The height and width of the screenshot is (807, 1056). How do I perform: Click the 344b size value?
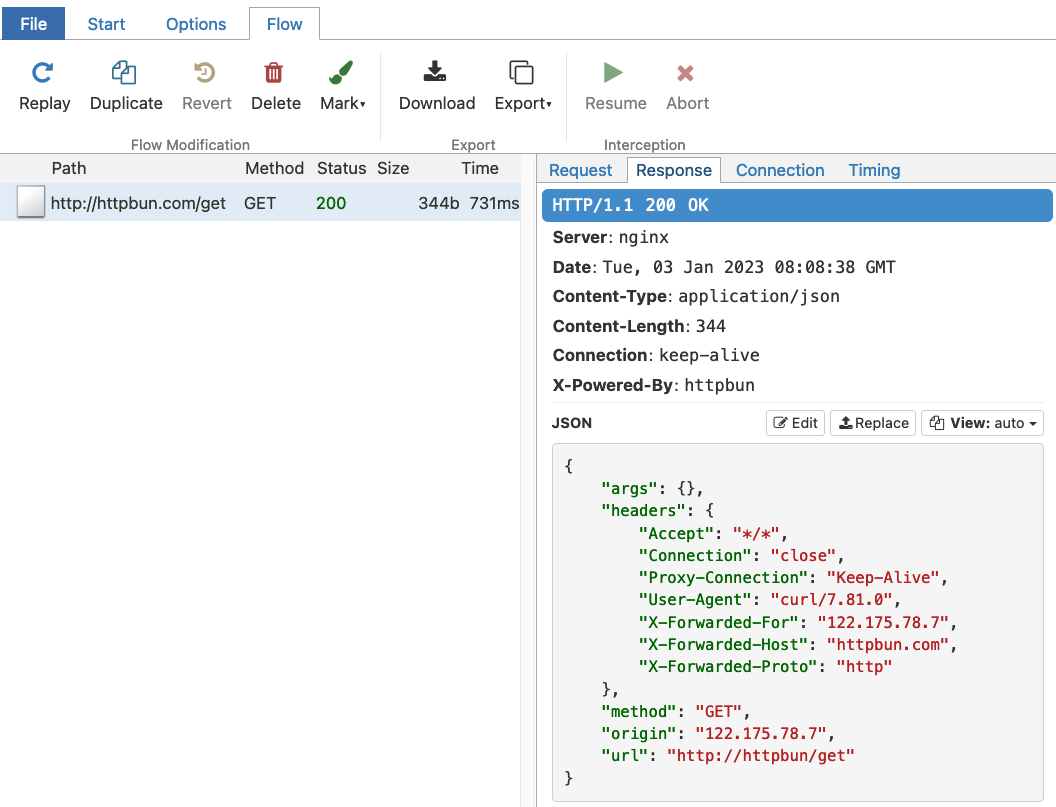pyautogui.click(x=438, y=203)
